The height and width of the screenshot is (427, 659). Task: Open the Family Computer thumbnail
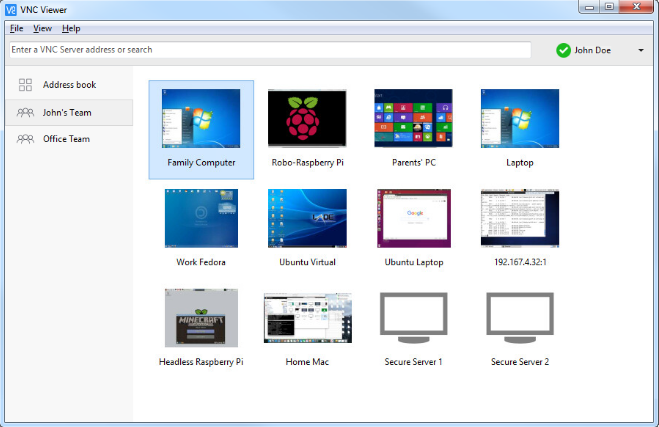pyautogui.click(x=201, y=118)
